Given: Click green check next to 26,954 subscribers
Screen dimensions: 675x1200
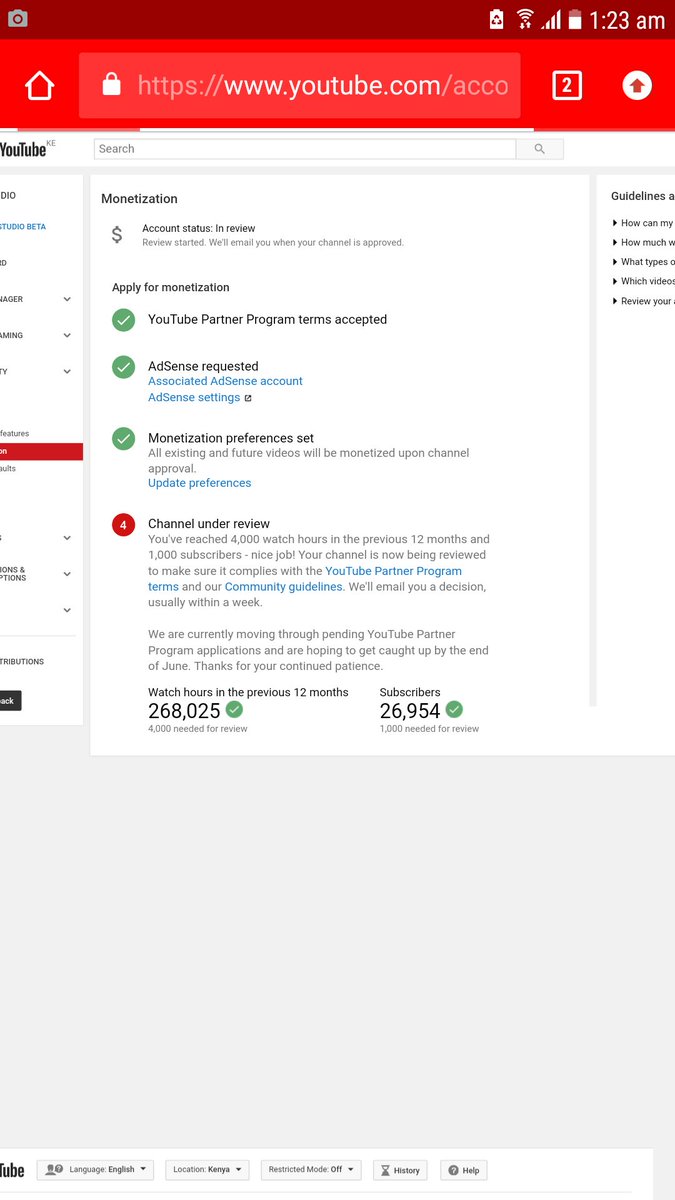Looking at the screenshot, I should pyautogui.click(x=454, y=709).
